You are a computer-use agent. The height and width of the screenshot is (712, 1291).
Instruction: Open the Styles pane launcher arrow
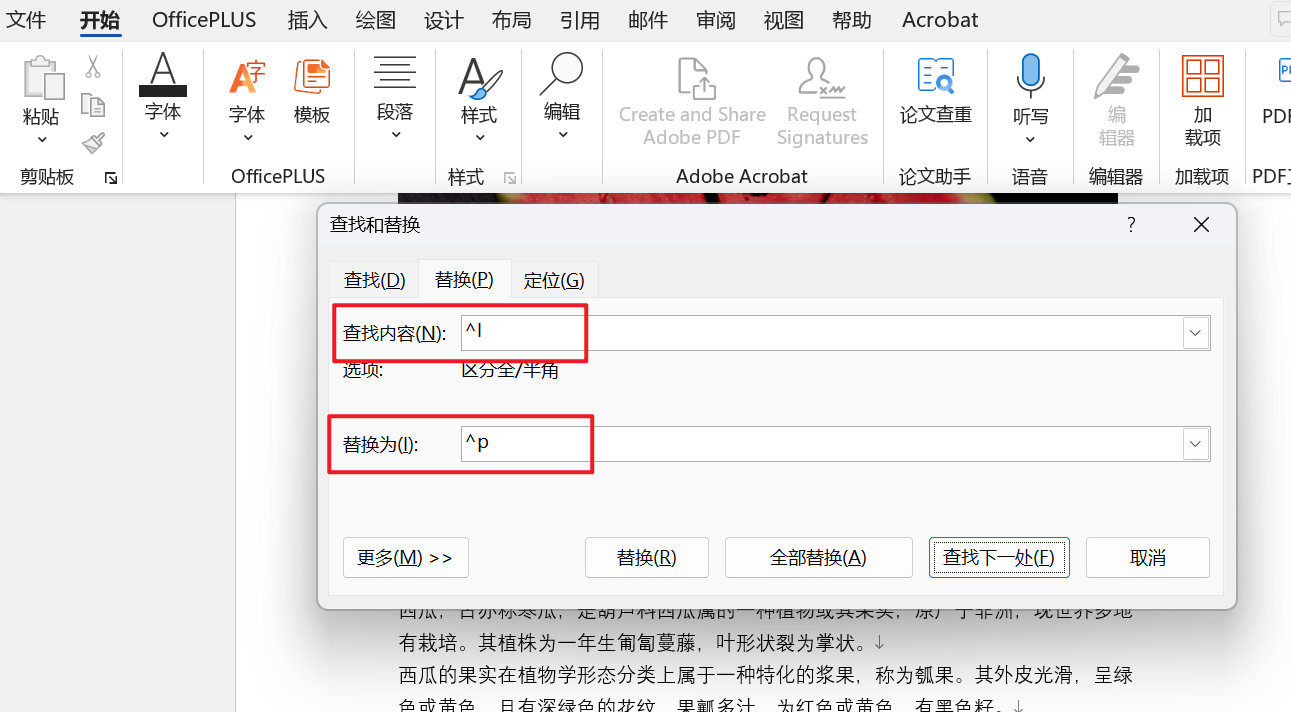pyautogui.click(x=510, y=178)
